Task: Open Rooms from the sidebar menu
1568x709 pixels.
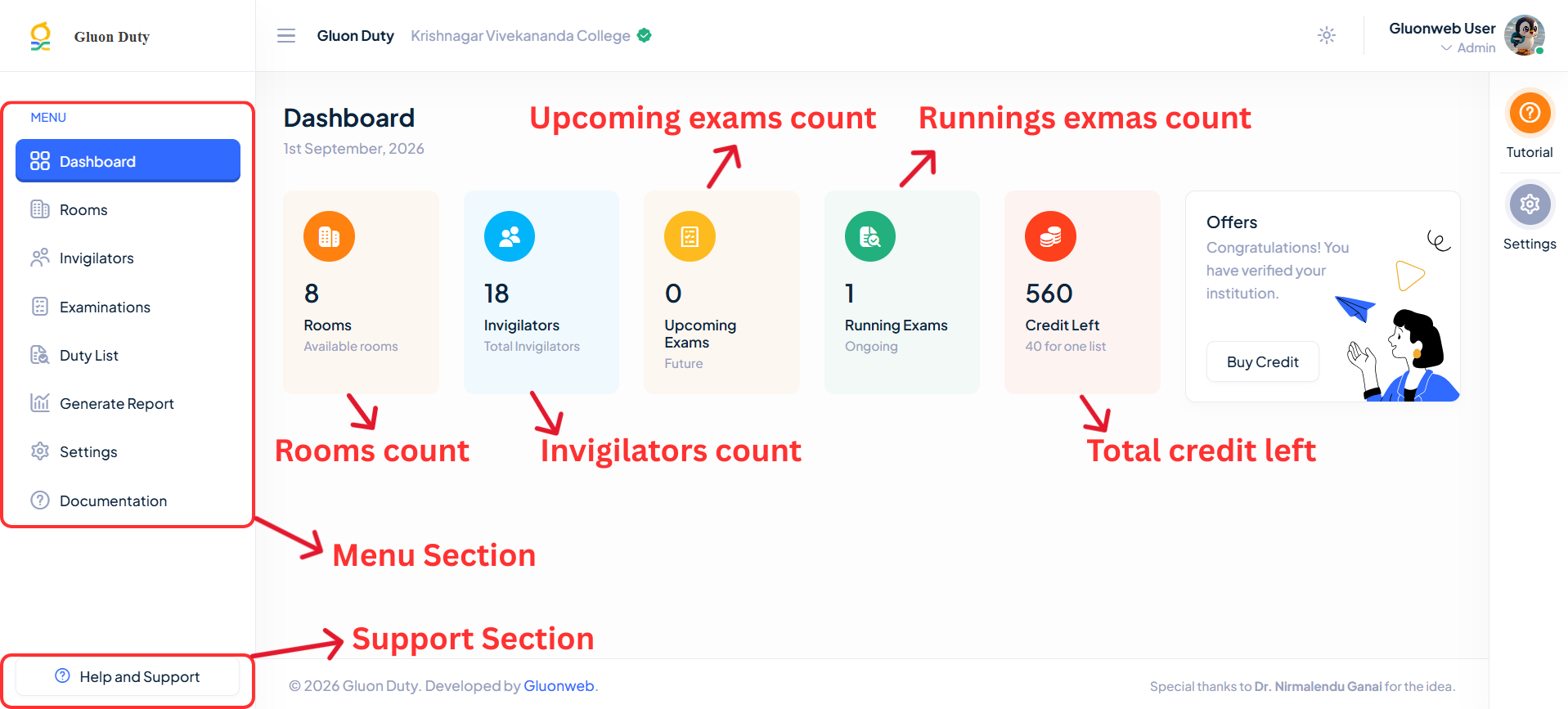Action: pyautogui.click(x=128, y=209)
